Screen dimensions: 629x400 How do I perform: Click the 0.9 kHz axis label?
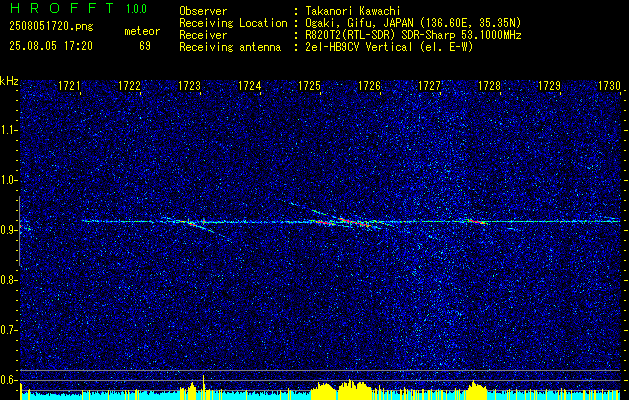(9, 230)
